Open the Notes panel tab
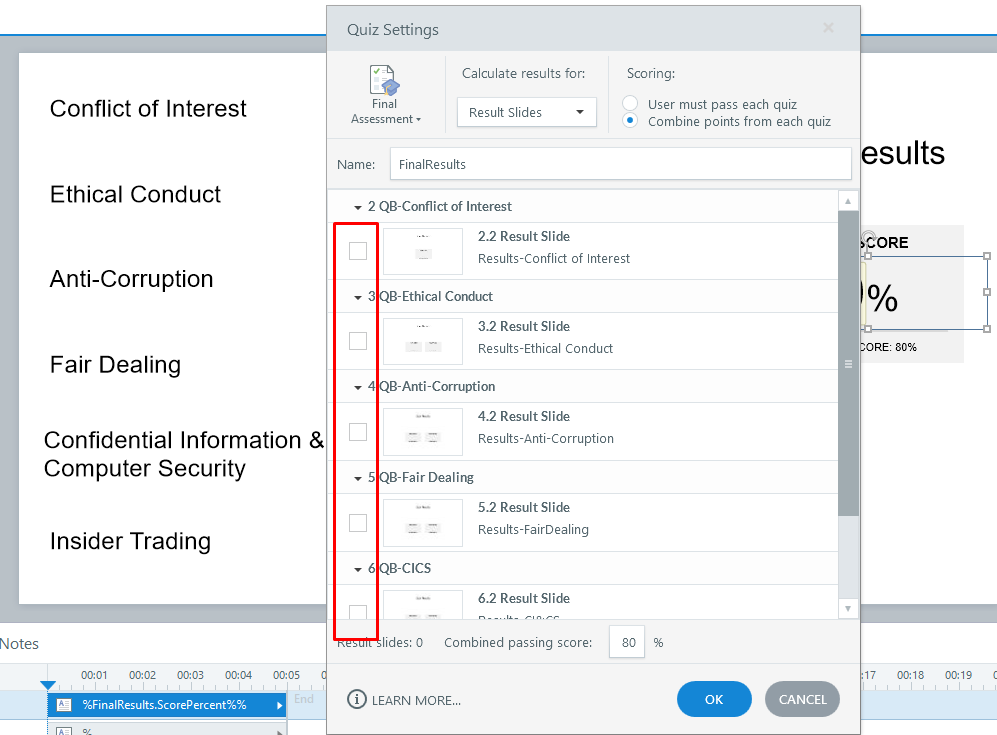This screenshot has width=997, height=735. pyautogui.click(x=19, y=644)
